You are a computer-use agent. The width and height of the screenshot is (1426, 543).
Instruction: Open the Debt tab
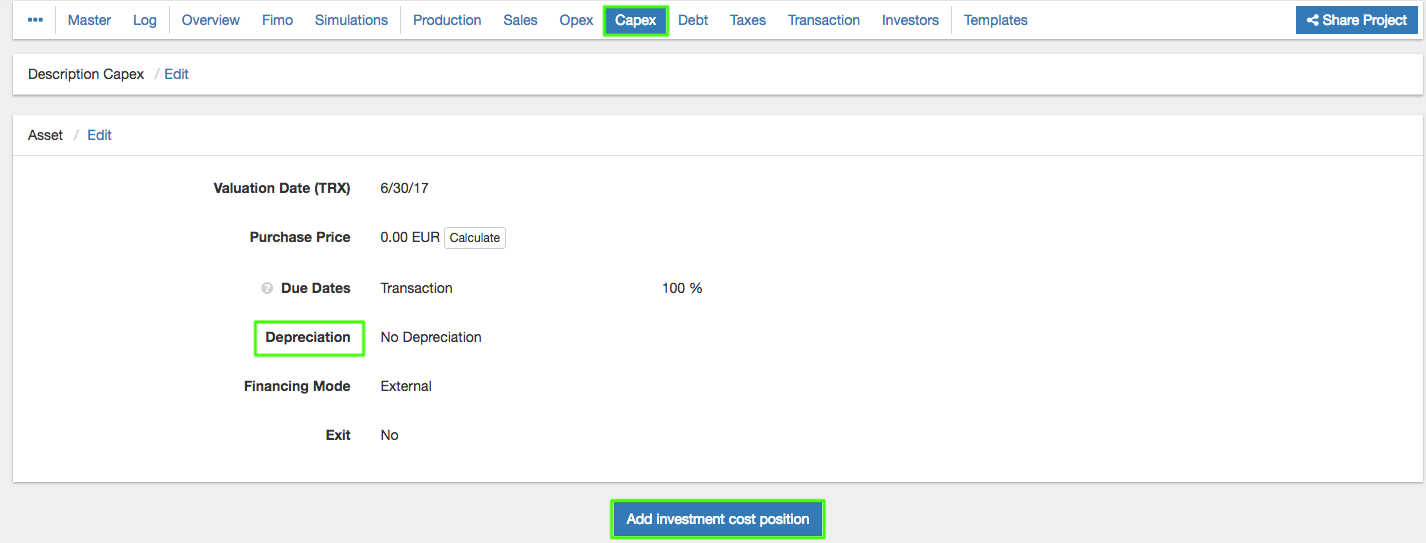[x=693, y=20]
